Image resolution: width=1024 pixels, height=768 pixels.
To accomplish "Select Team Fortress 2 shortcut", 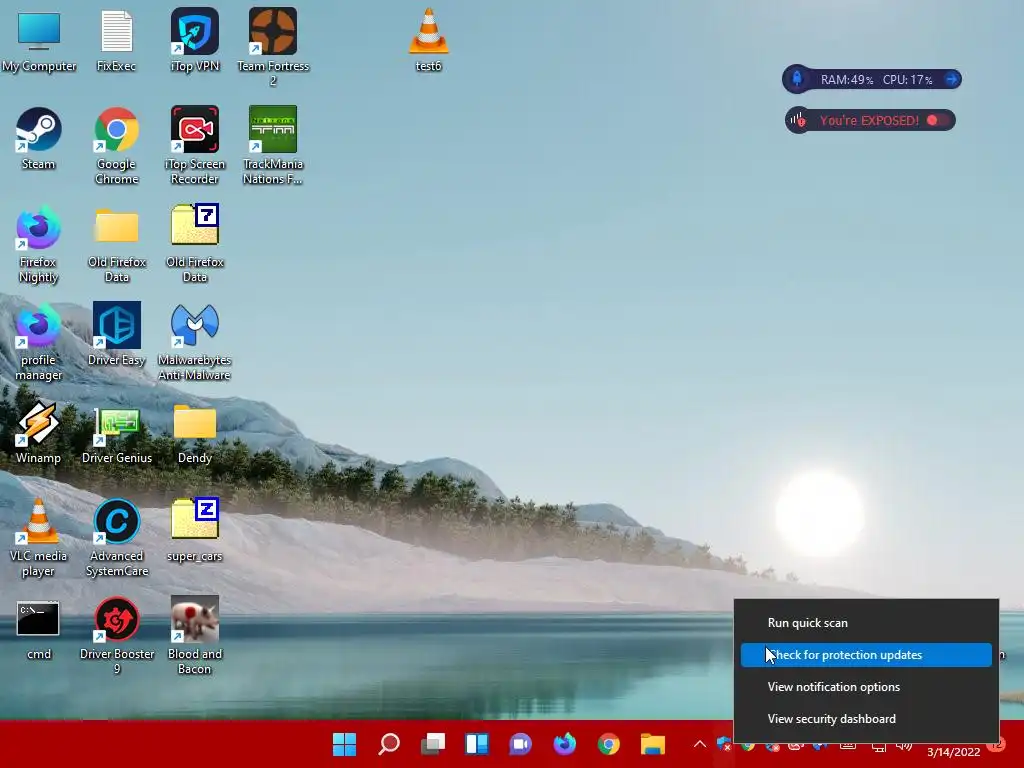I will (x=273, y=47).
